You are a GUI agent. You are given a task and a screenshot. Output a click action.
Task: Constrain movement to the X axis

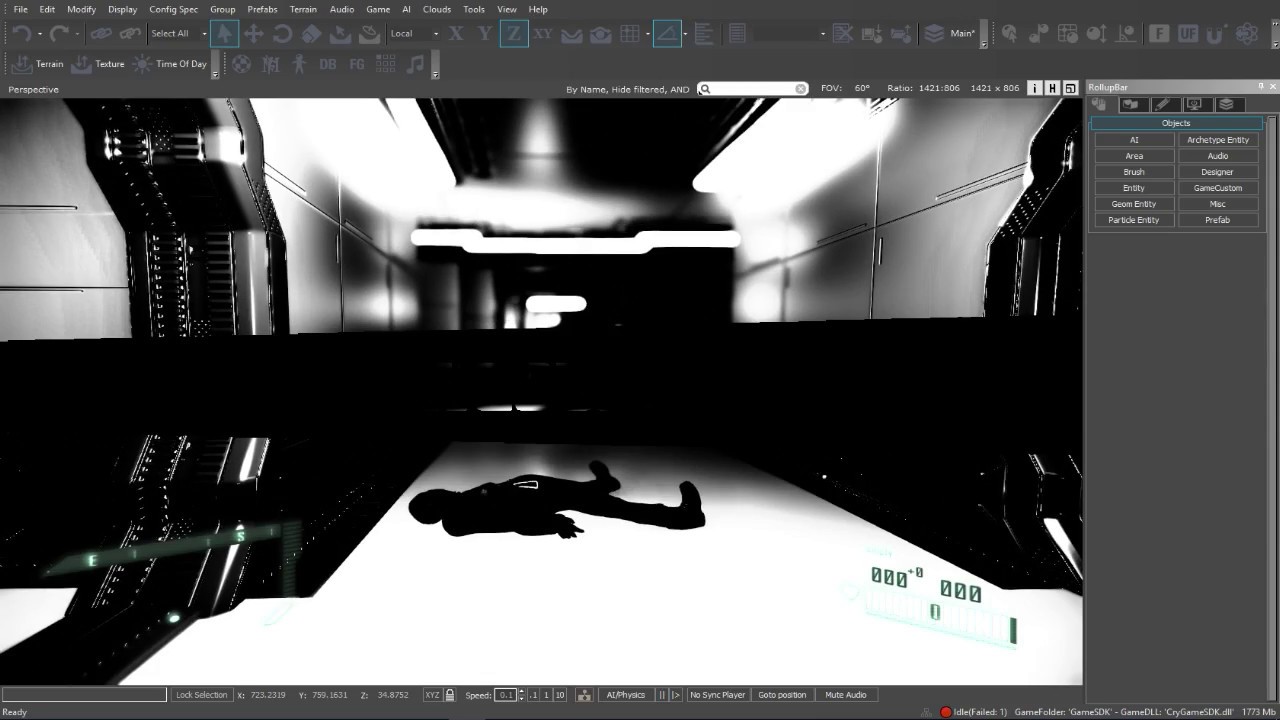click(x=456, y=33)
